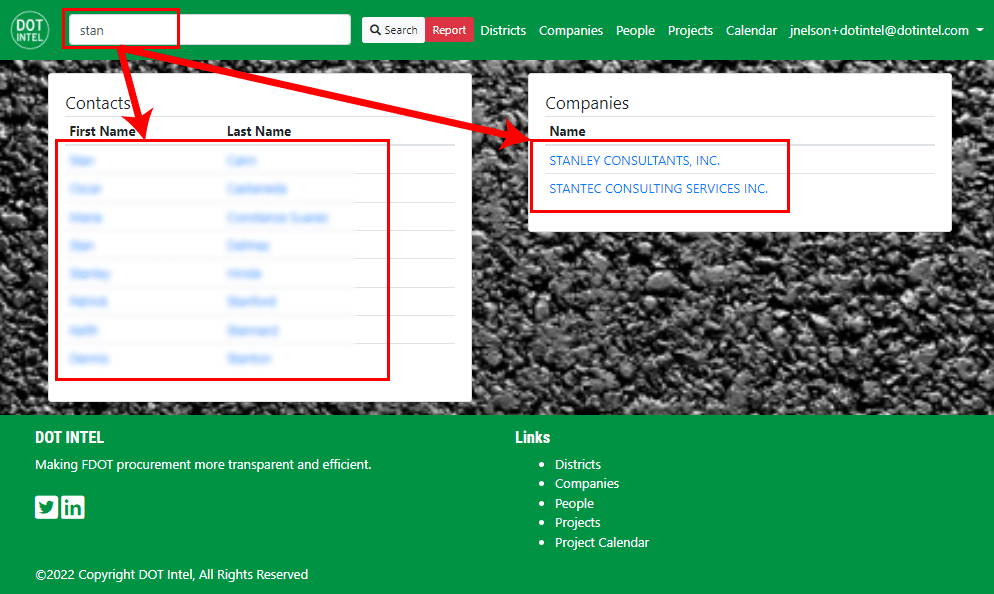The height and width of the screenshot is (594, 994).
Task: Click the Companies link in the footer
Action: click(586, 484)
